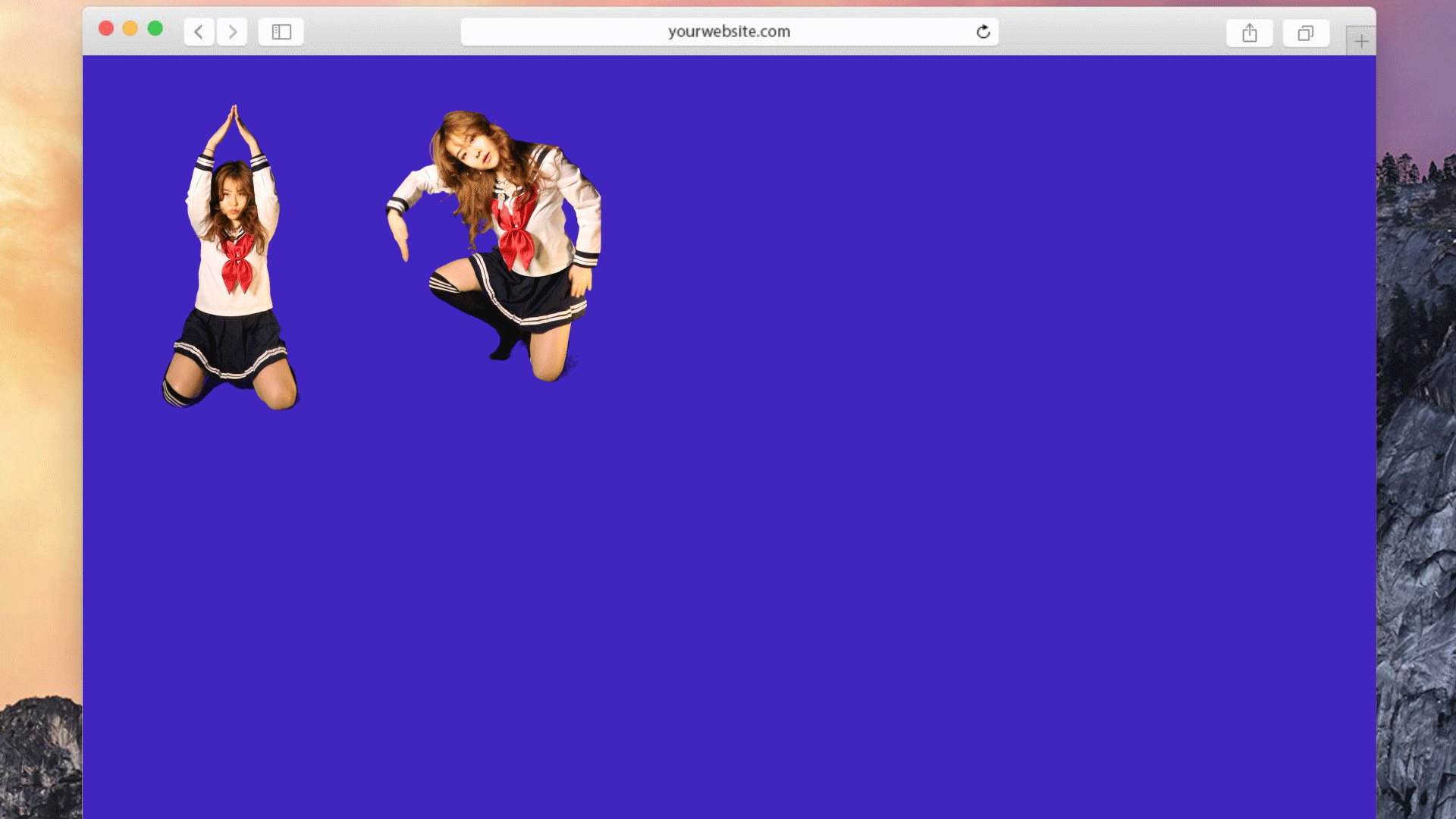Enter fullscreen with the green button
The width and height of the screenshot is (1456, 819).
click(155, 29)
